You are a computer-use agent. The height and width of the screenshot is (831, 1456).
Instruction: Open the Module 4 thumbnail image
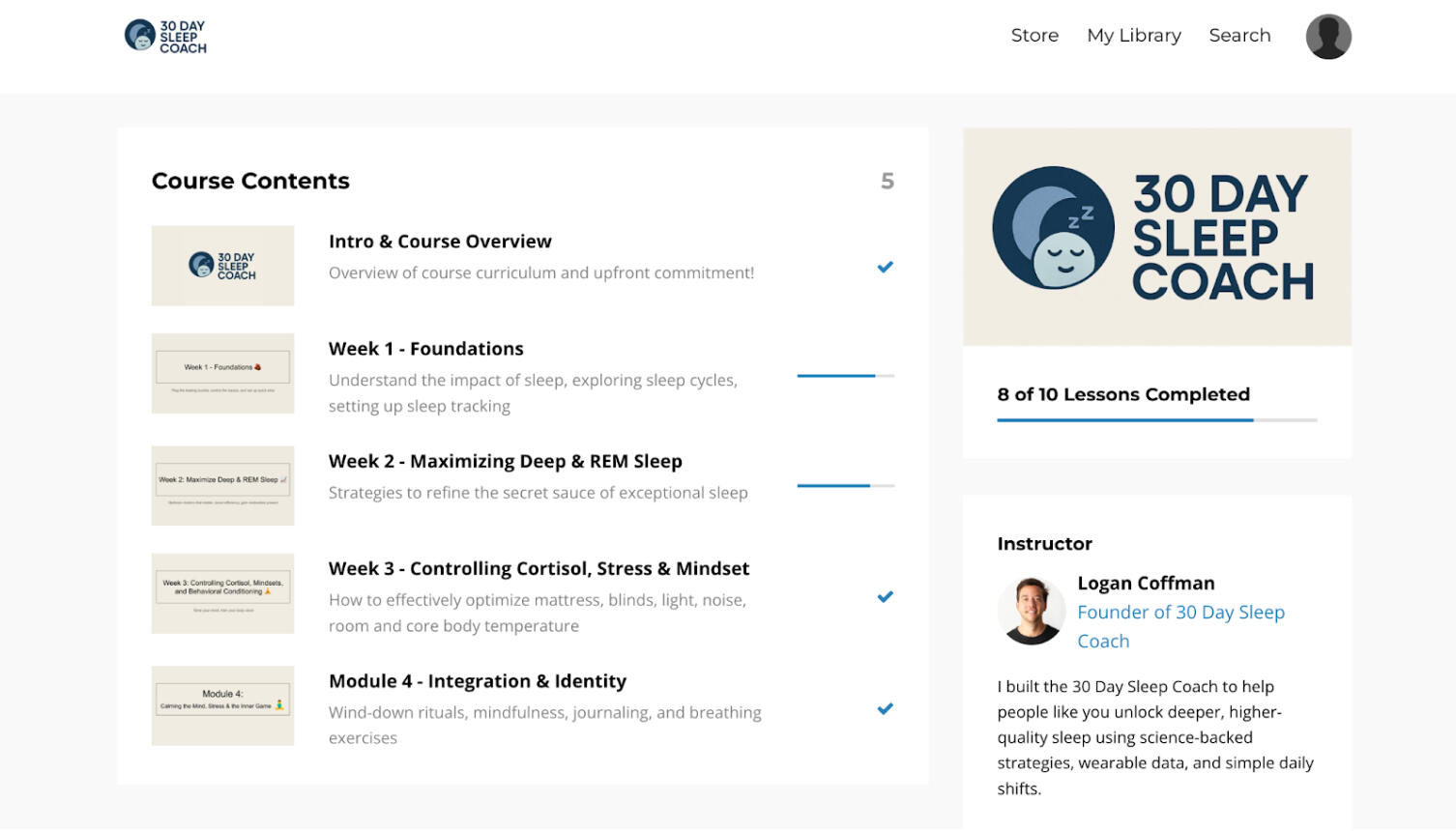coord(222,705)
